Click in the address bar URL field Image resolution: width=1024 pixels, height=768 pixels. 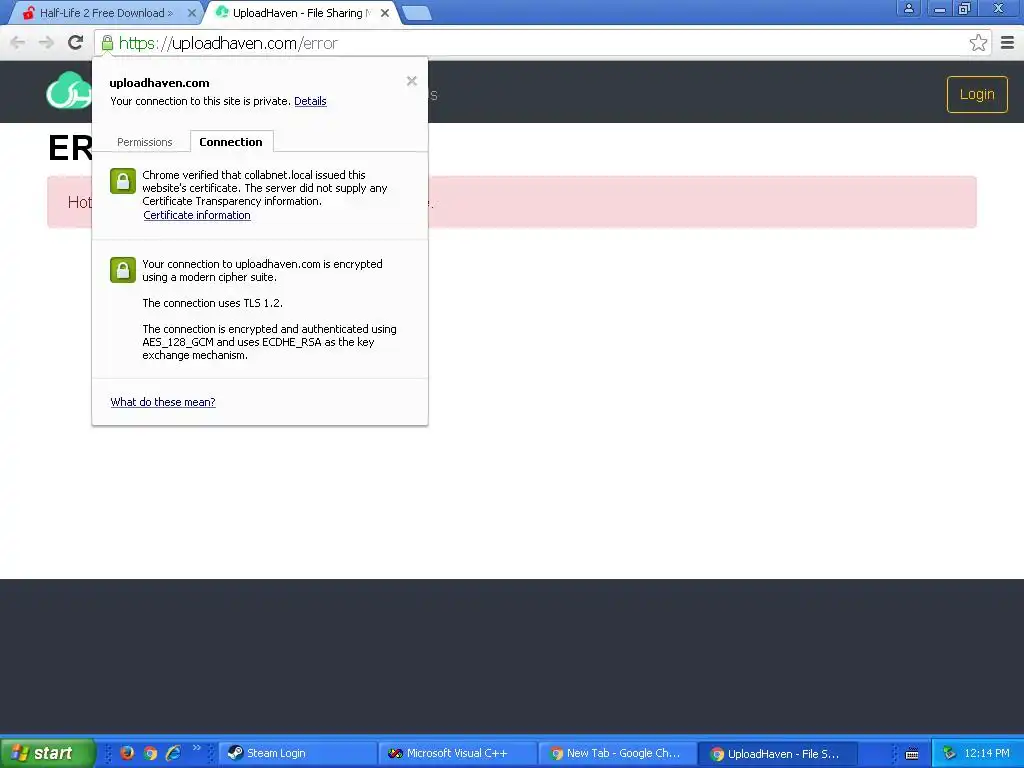[x=536, y=43]
